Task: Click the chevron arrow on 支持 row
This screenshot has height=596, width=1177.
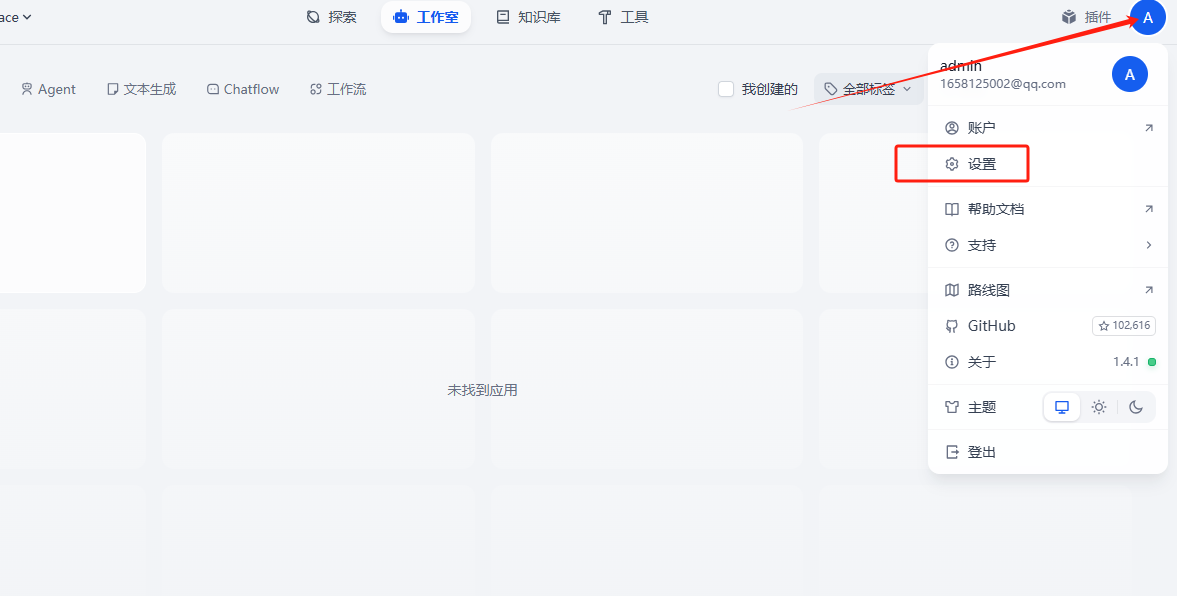Action: (1148, 245)
